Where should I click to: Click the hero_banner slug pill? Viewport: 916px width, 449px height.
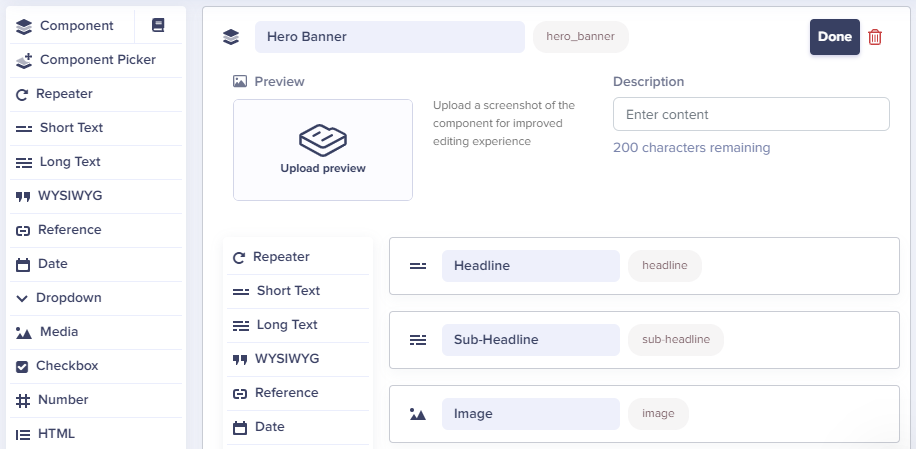click(x=581, y=37)
